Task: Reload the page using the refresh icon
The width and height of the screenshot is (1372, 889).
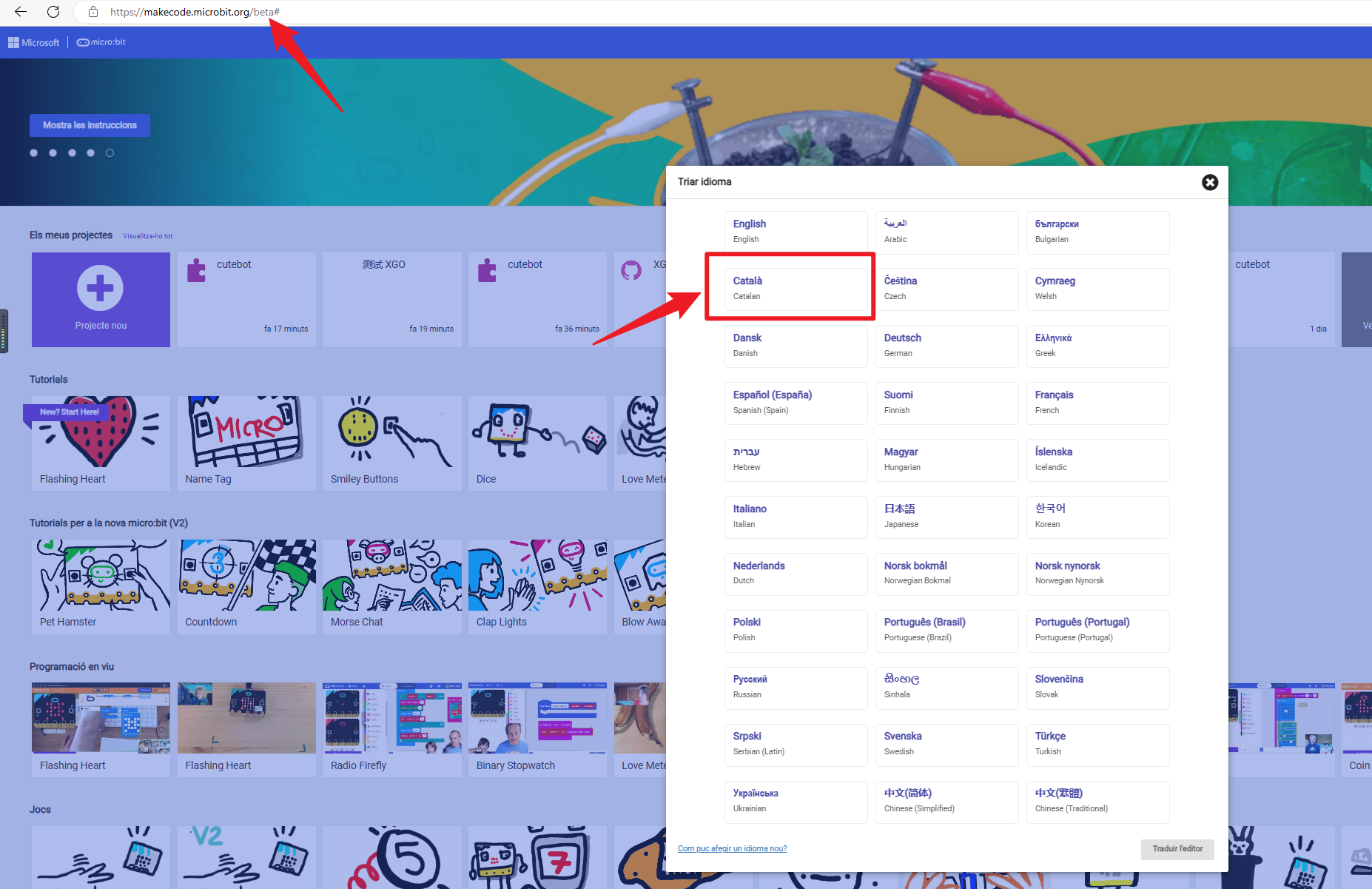Action: coord(52,12)
